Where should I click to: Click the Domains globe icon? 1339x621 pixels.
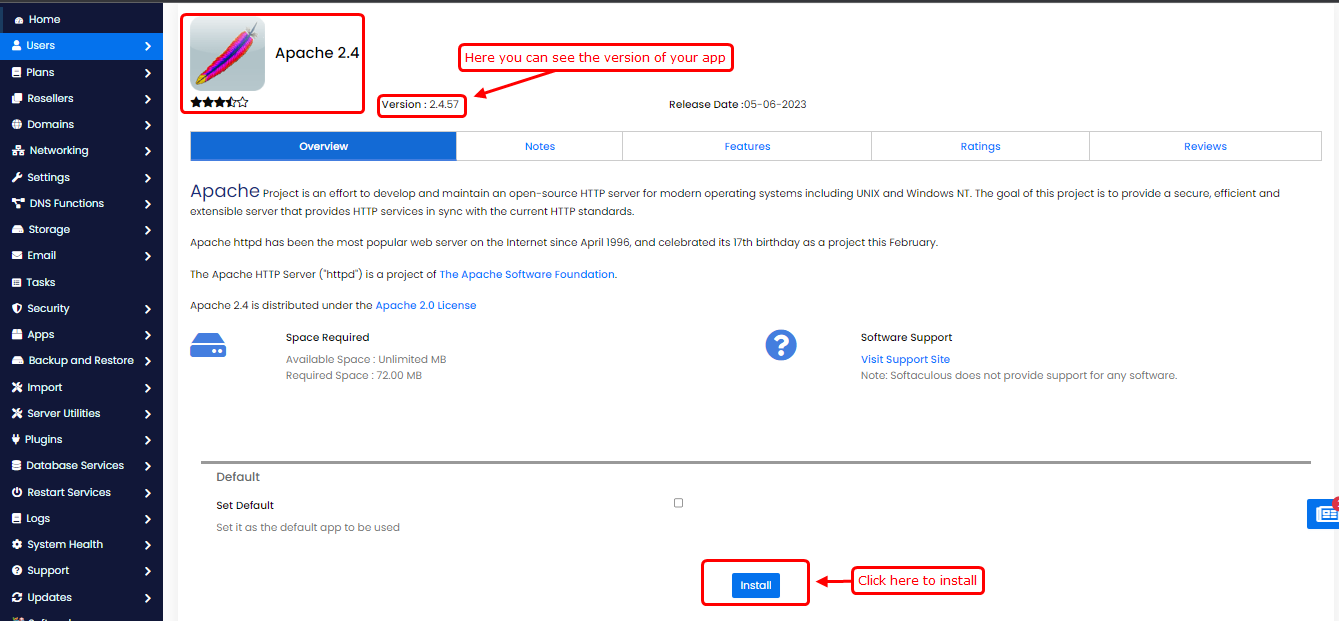tap(17, 125)
